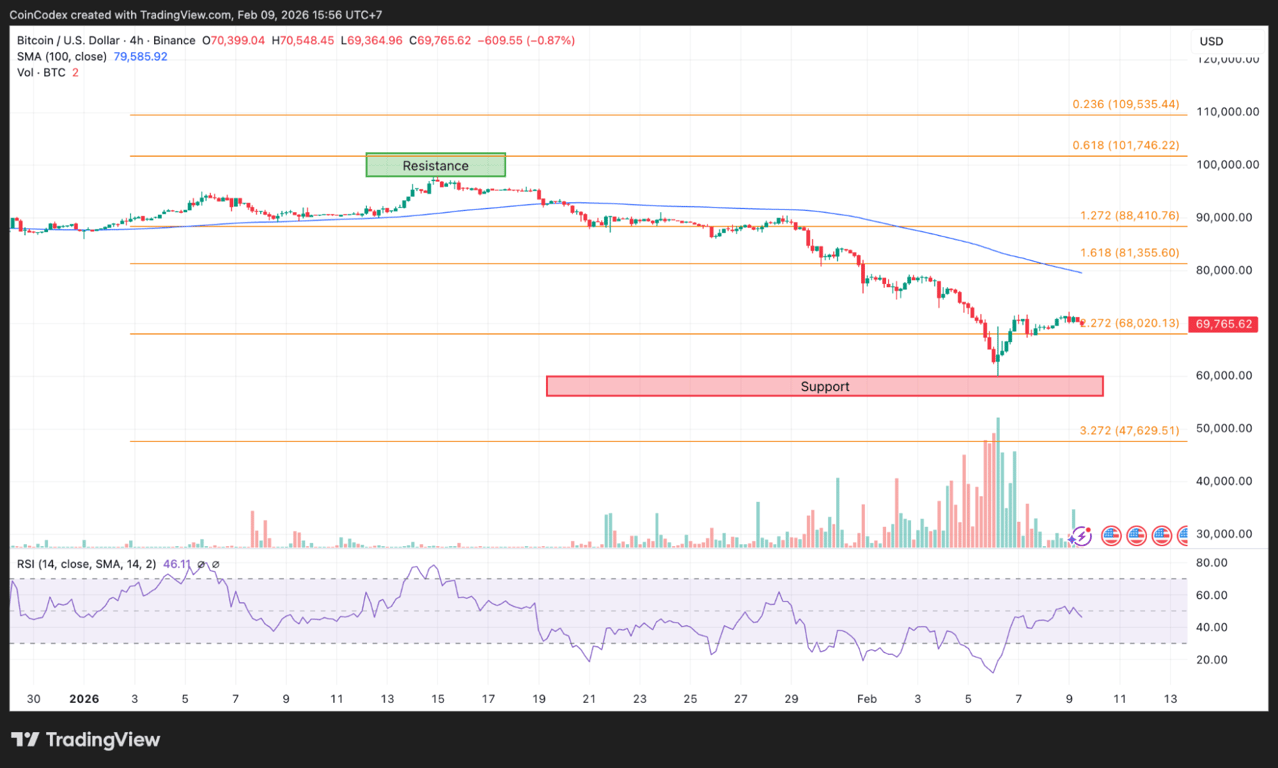
Task: Select the Resistance zone label on the chart
Action: click(435, 165)
